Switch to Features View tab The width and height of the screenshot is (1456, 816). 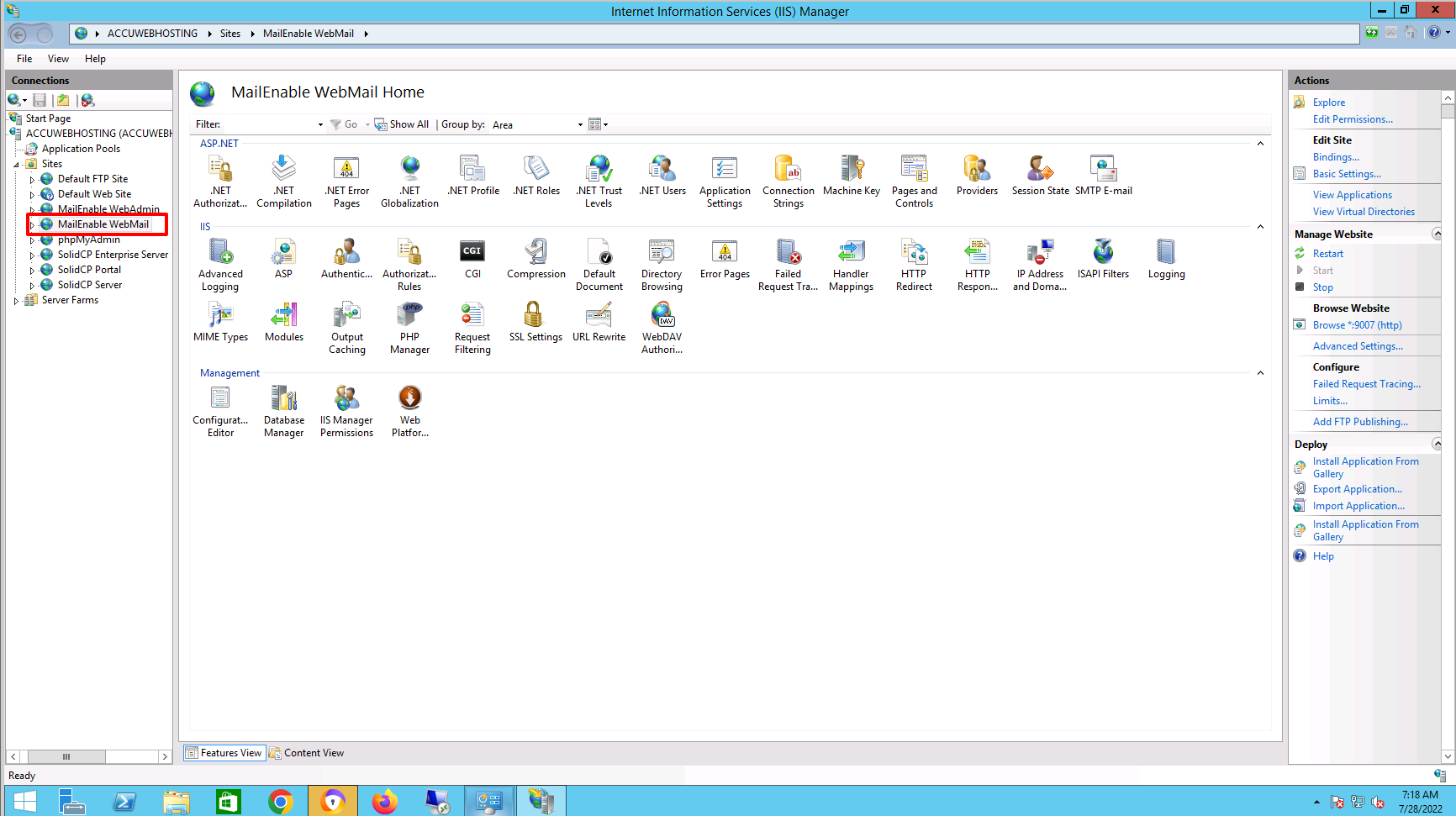[x=224, y=753]
